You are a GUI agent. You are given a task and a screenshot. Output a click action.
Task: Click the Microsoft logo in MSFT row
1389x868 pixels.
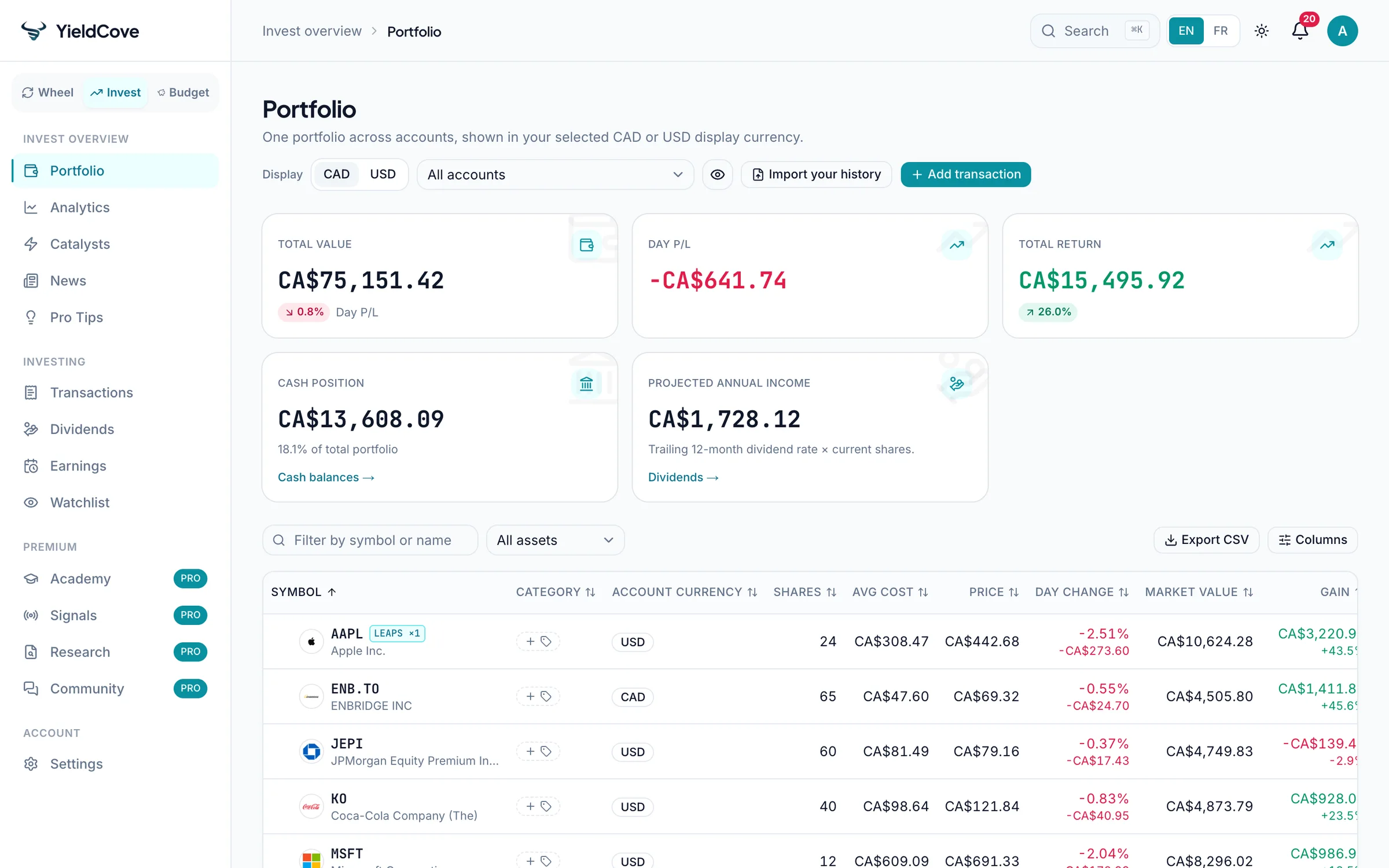(x=311, y=859)
